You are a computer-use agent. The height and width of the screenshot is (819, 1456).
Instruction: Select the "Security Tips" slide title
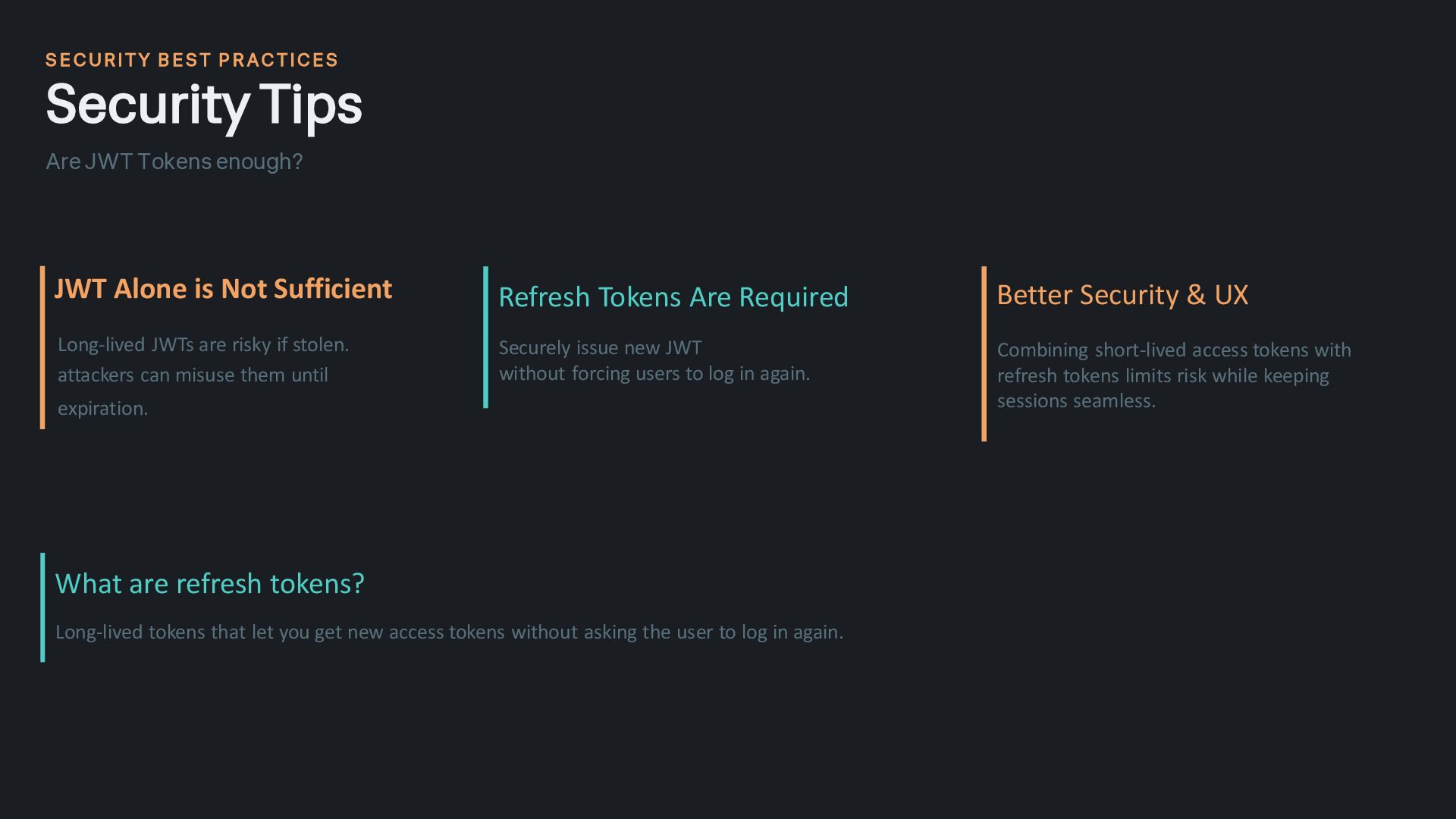click(x=204, y=105)
